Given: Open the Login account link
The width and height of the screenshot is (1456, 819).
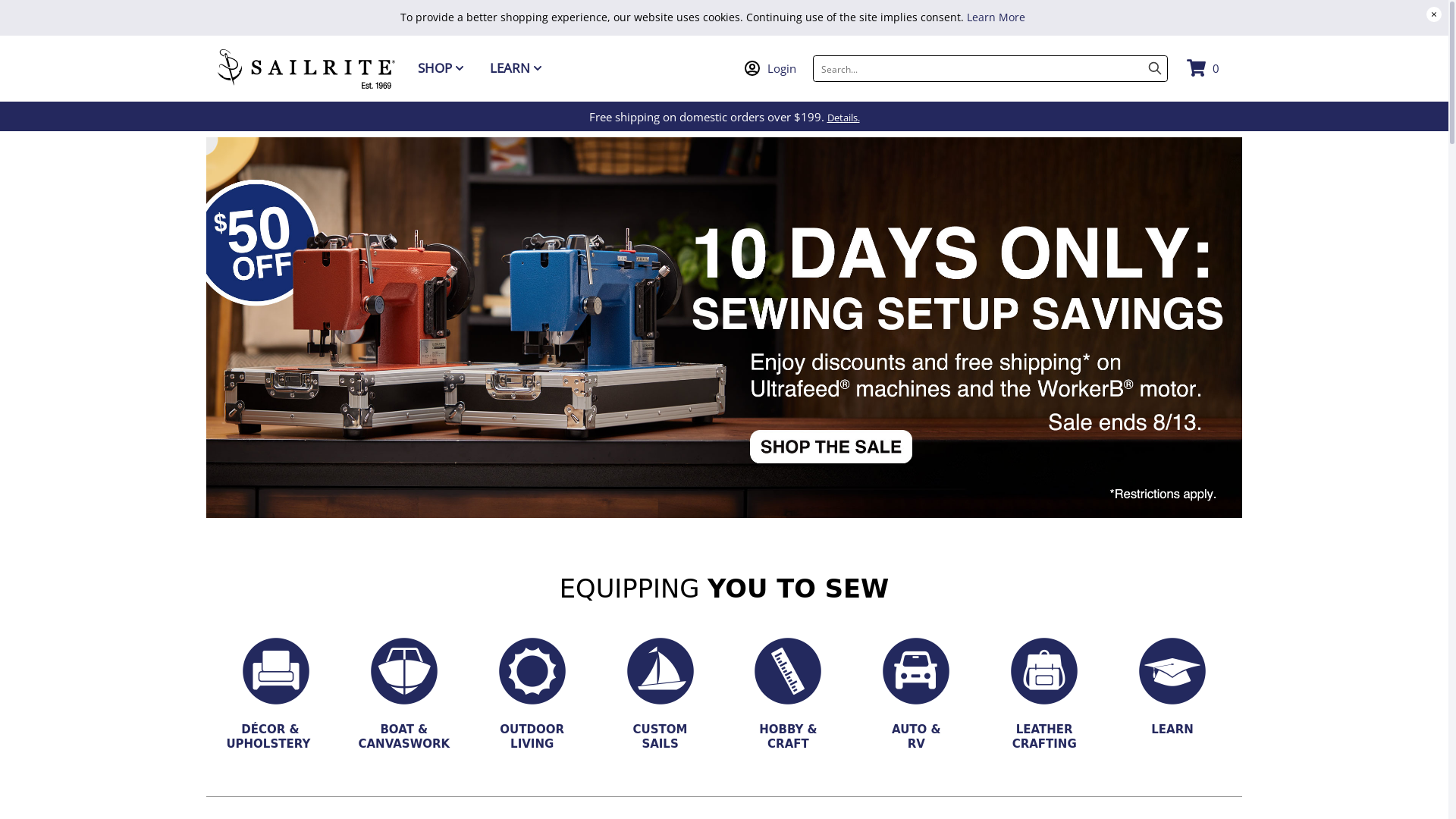Looking at the screenshot, I should point(770,68).
